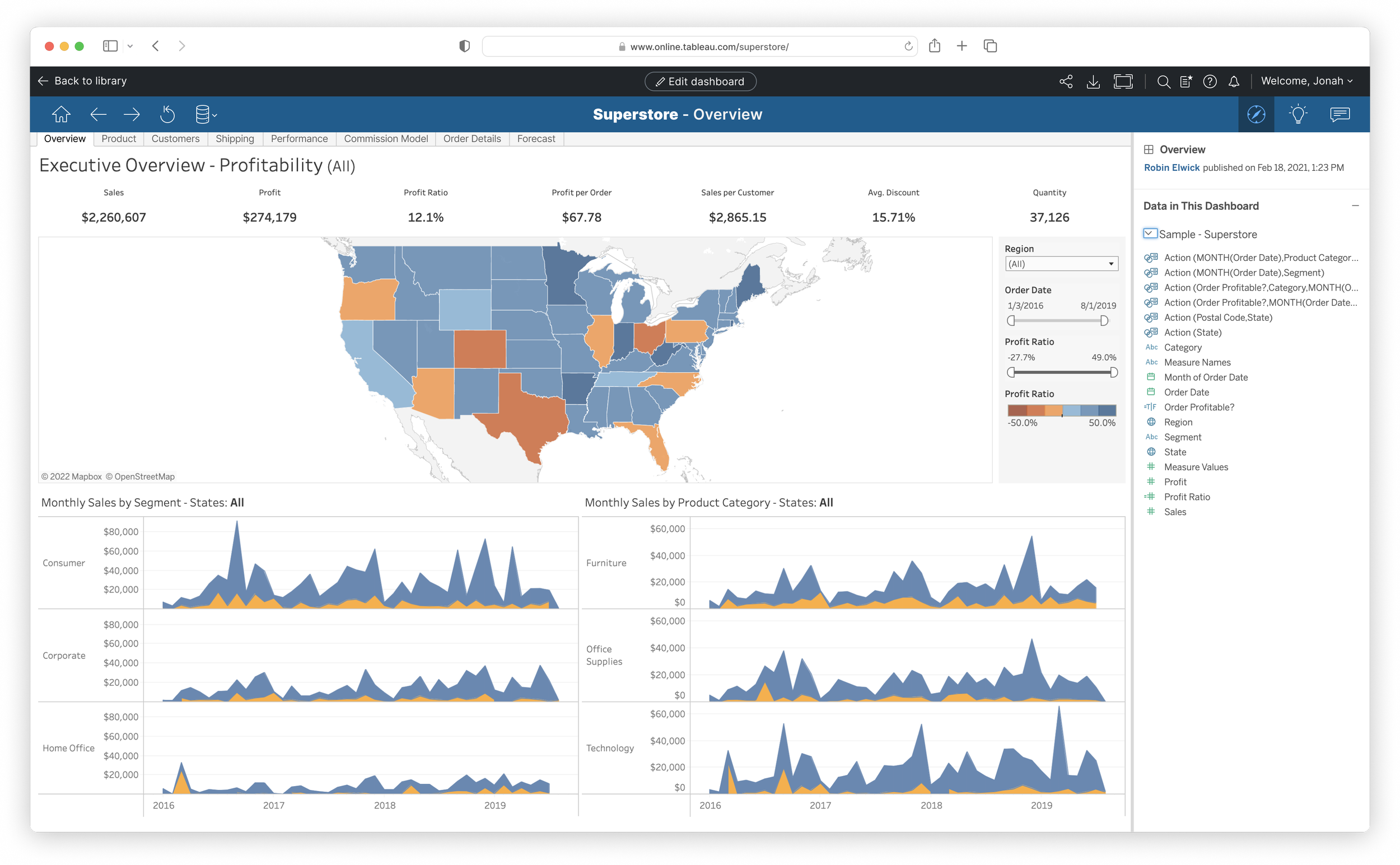Collapse Data in This Dashboard section
The height and width of the screenshot is (865, 1400).
[1355, 205]
